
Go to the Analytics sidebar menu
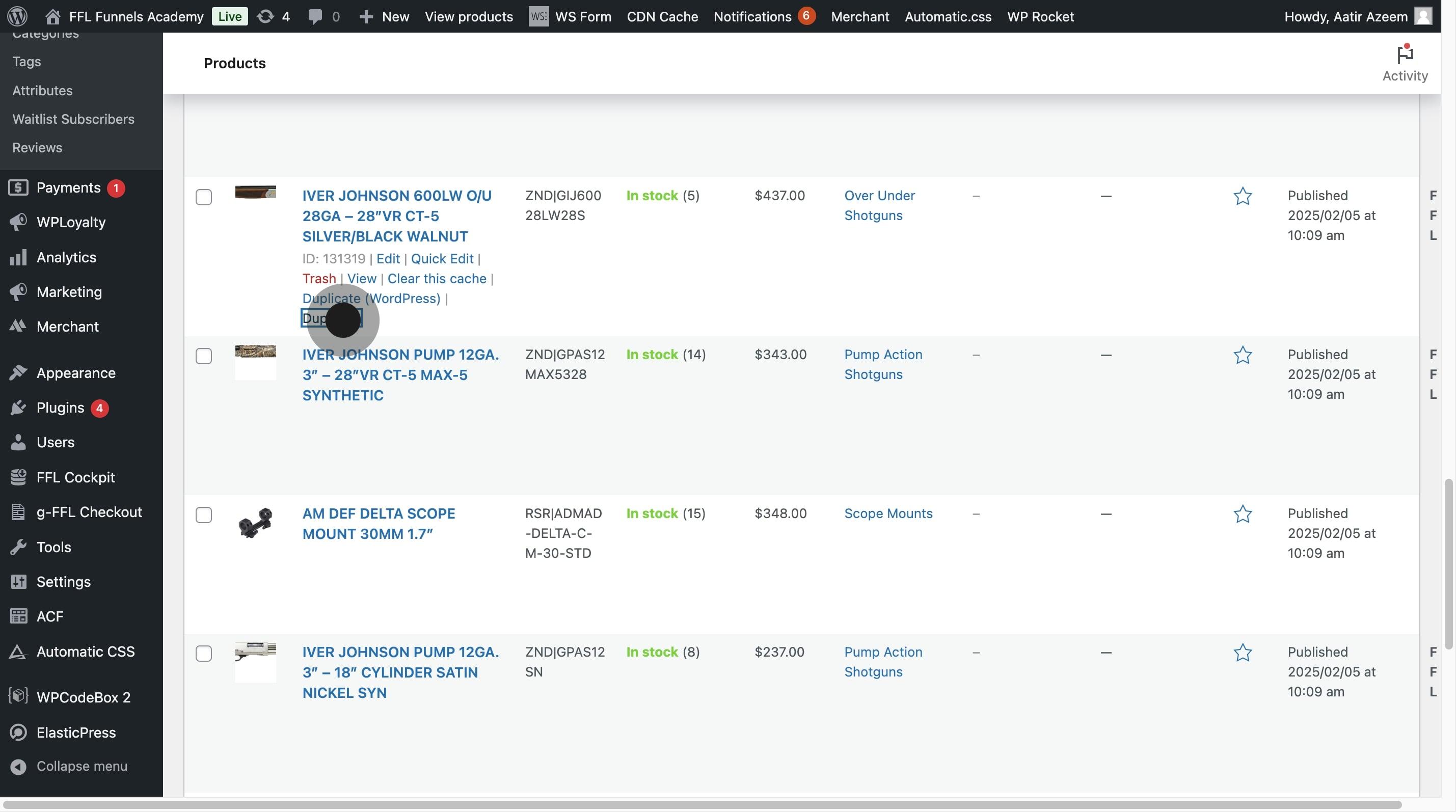(66, 257)
